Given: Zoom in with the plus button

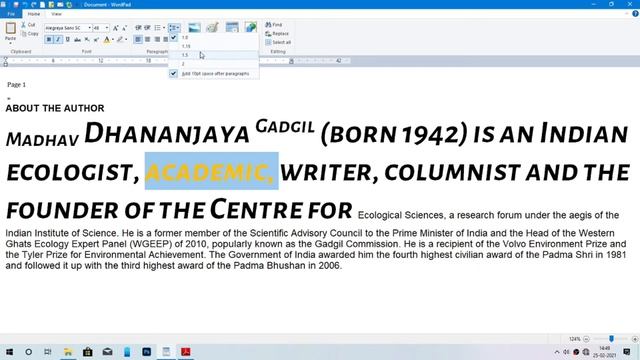Looking at the screenshot, I should coord(634,339).
